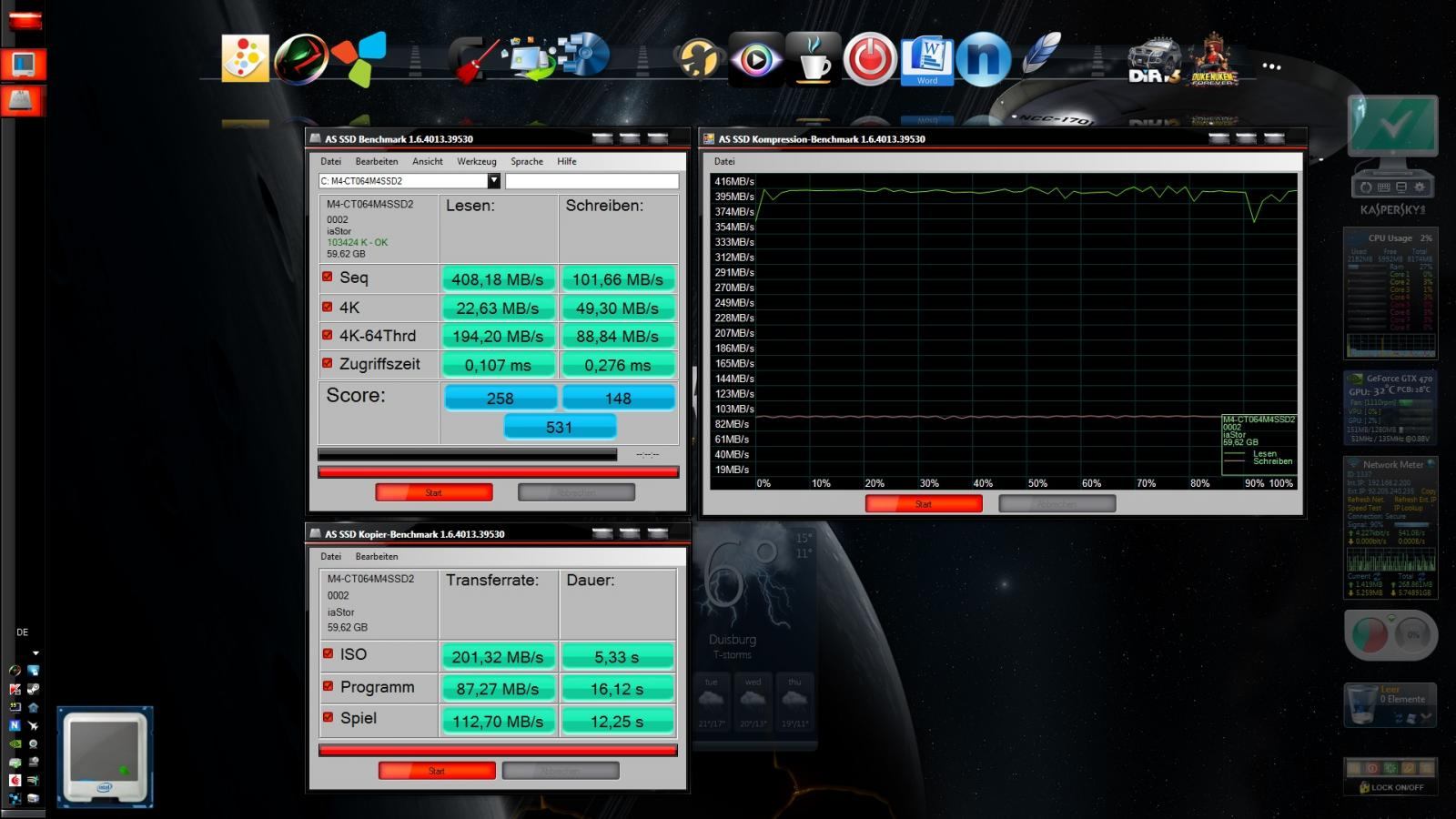Click the LOCK ON/OFF gadget button
The height and width of the screenshot is (819, 1456).
pos(1390,787)
